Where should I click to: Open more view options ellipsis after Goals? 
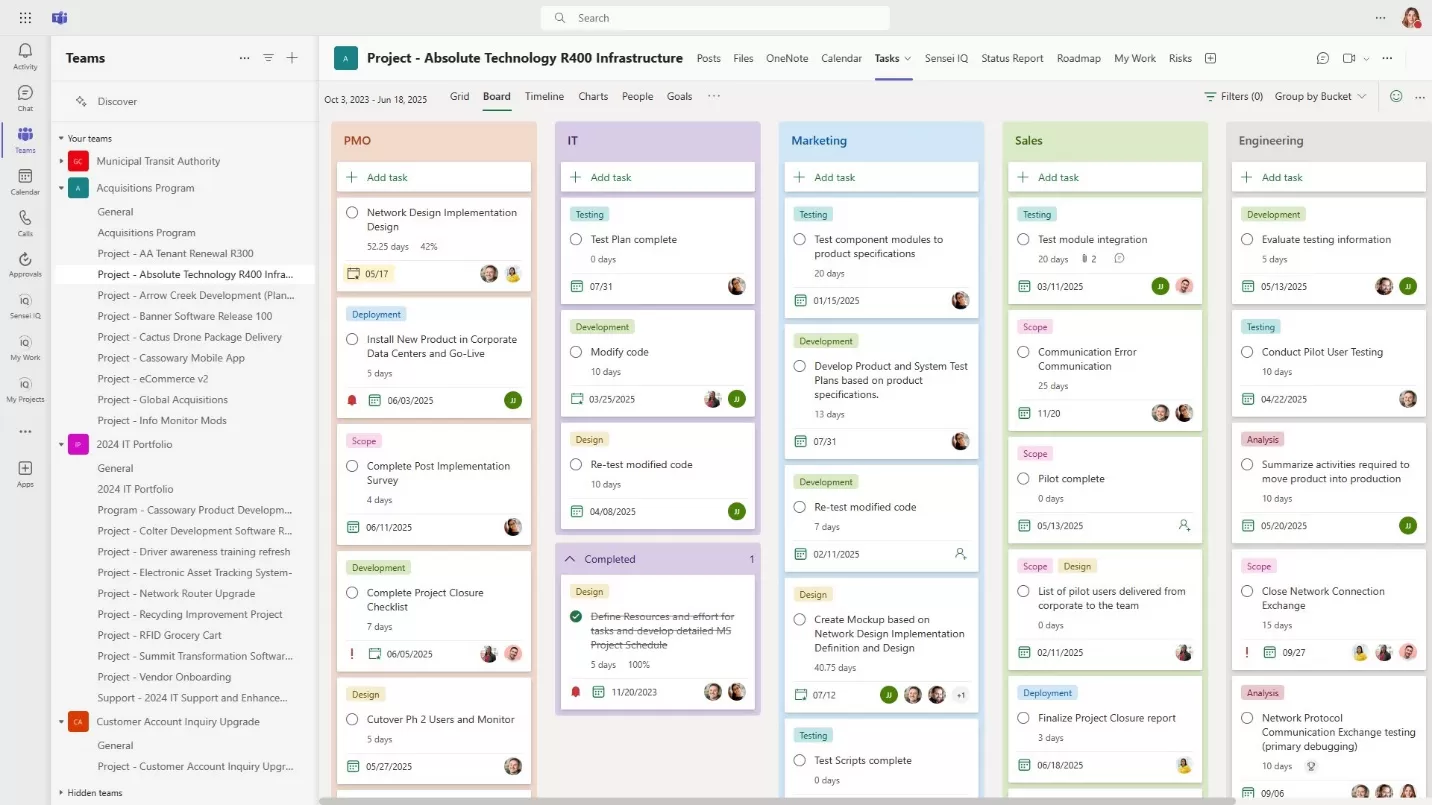click(713, 96)
